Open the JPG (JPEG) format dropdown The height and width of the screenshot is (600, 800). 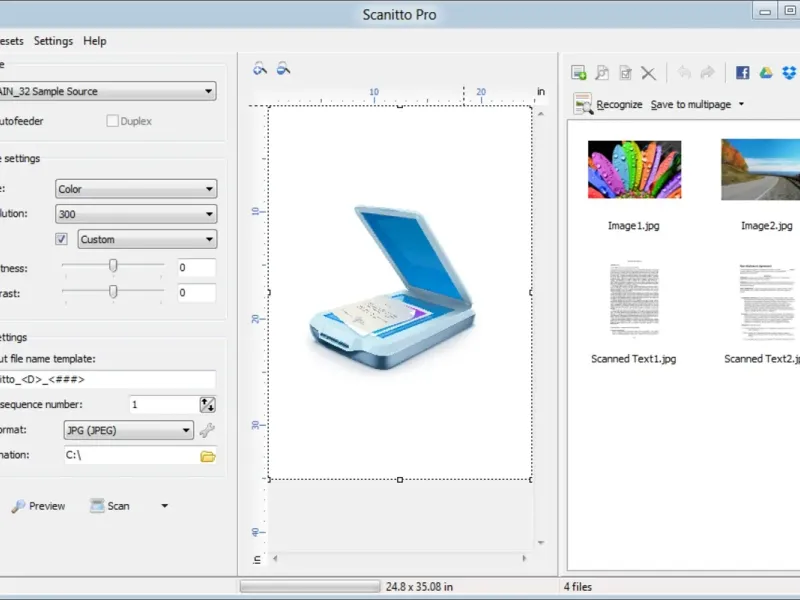click(129, 430)
